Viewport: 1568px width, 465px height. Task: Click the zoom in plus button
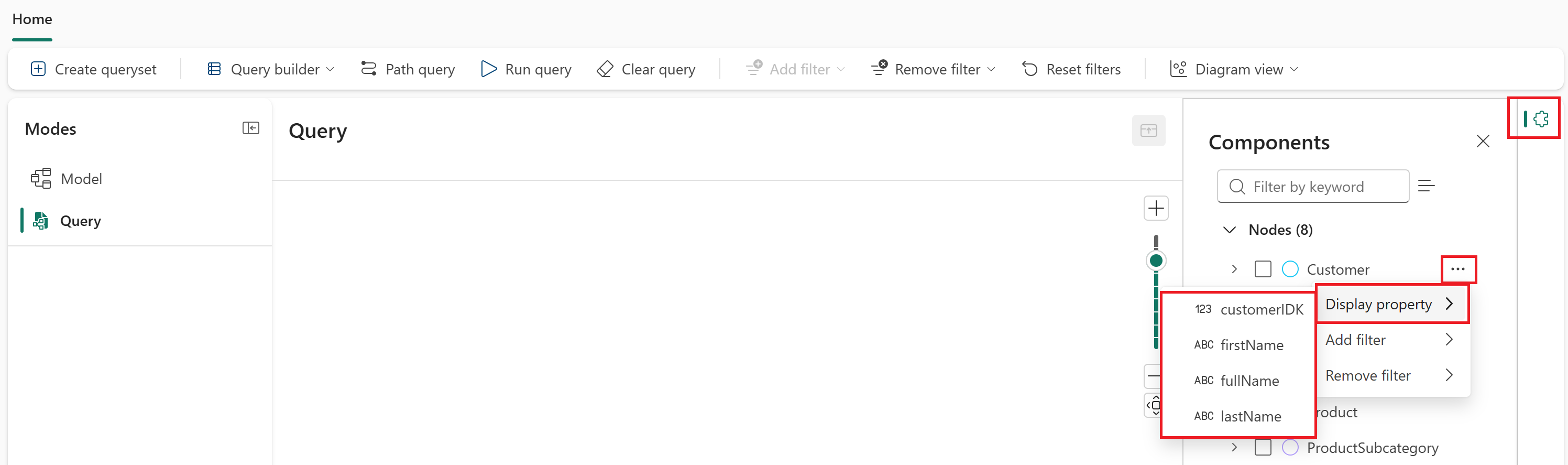point(1156,209)
